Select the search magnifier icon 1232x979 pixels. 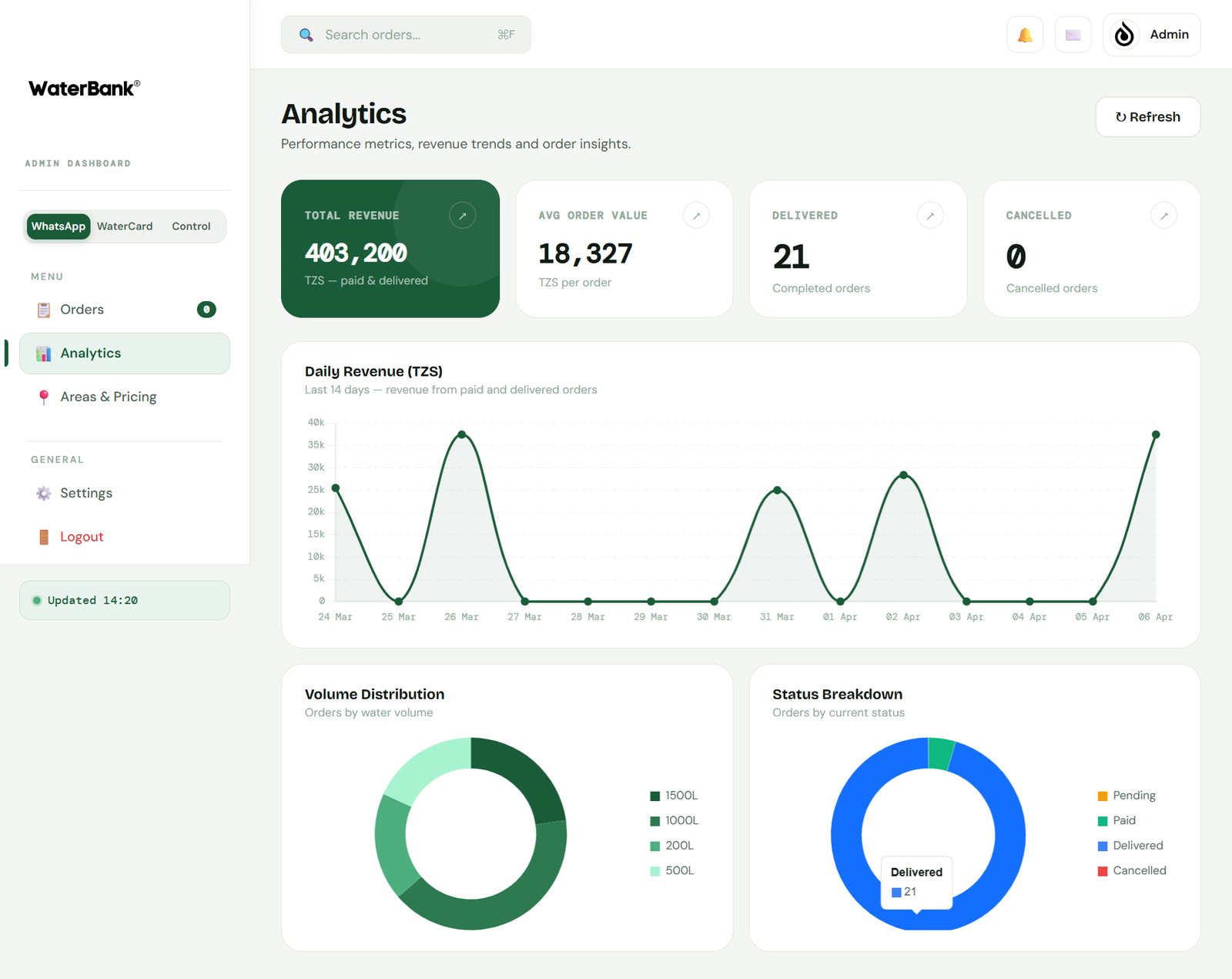tap(306, 35)
